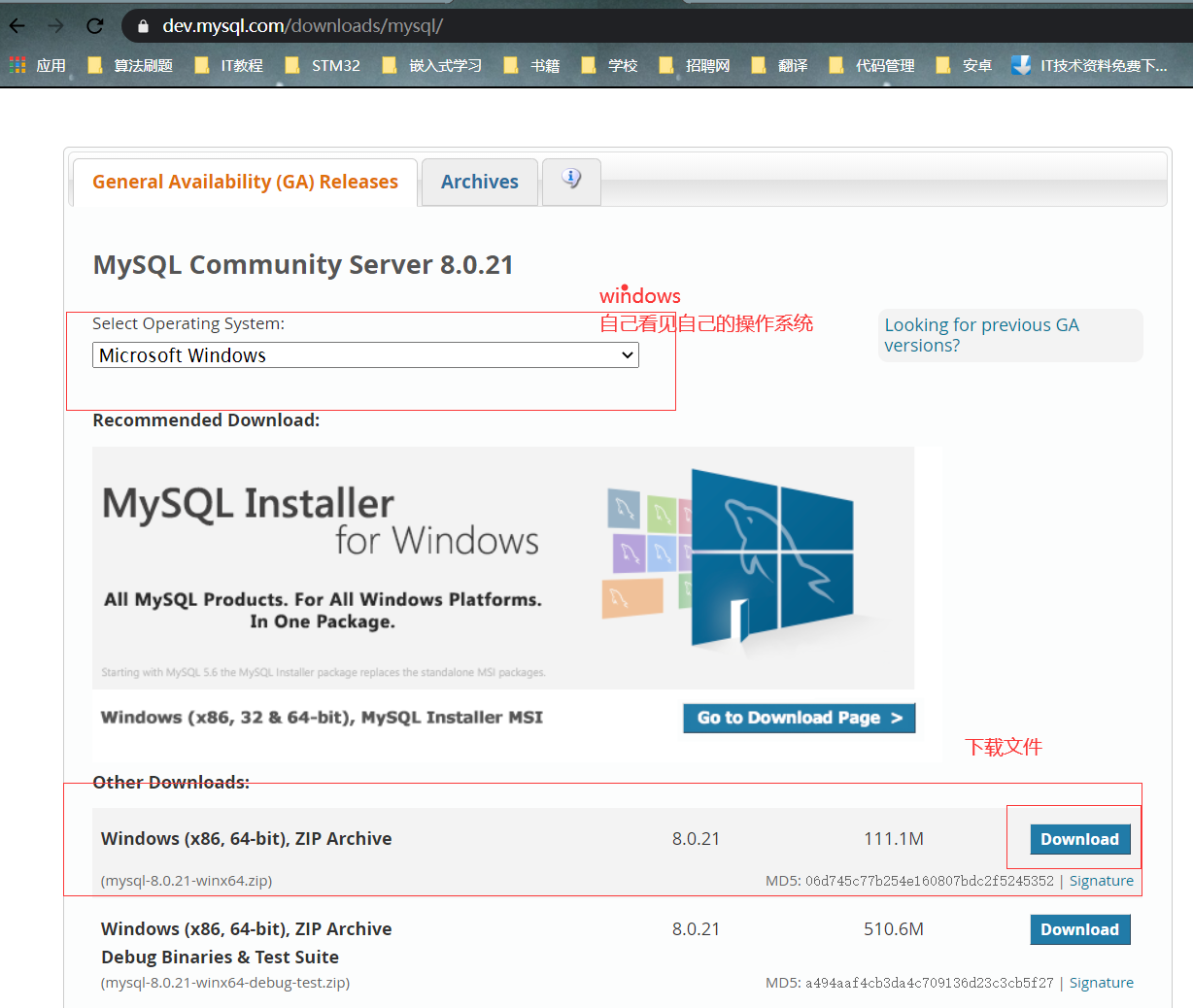
Task: Click Looking for previous GA versions link
Action: 981,335
